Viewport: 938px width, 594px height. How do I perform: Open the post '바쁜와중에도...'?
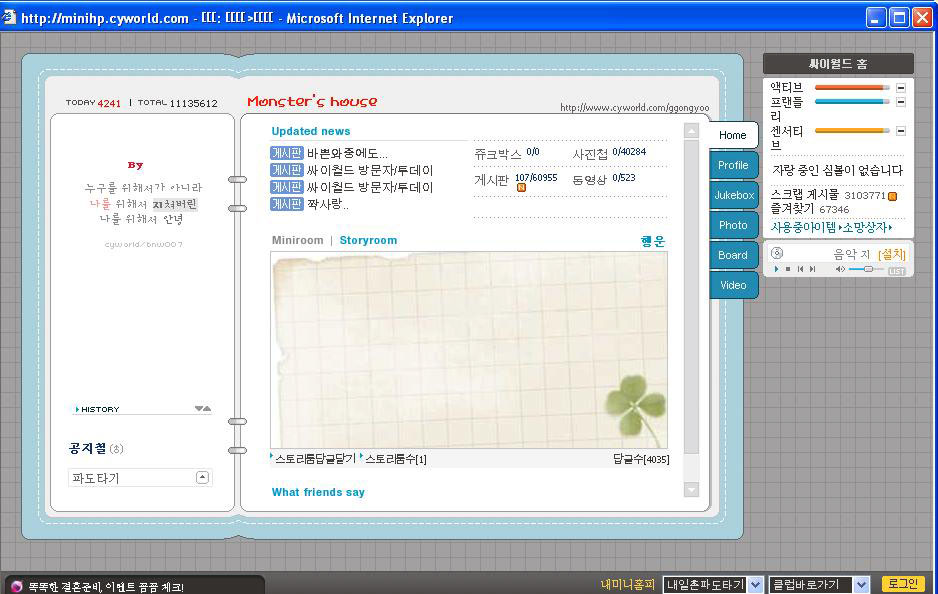point(347,154)
